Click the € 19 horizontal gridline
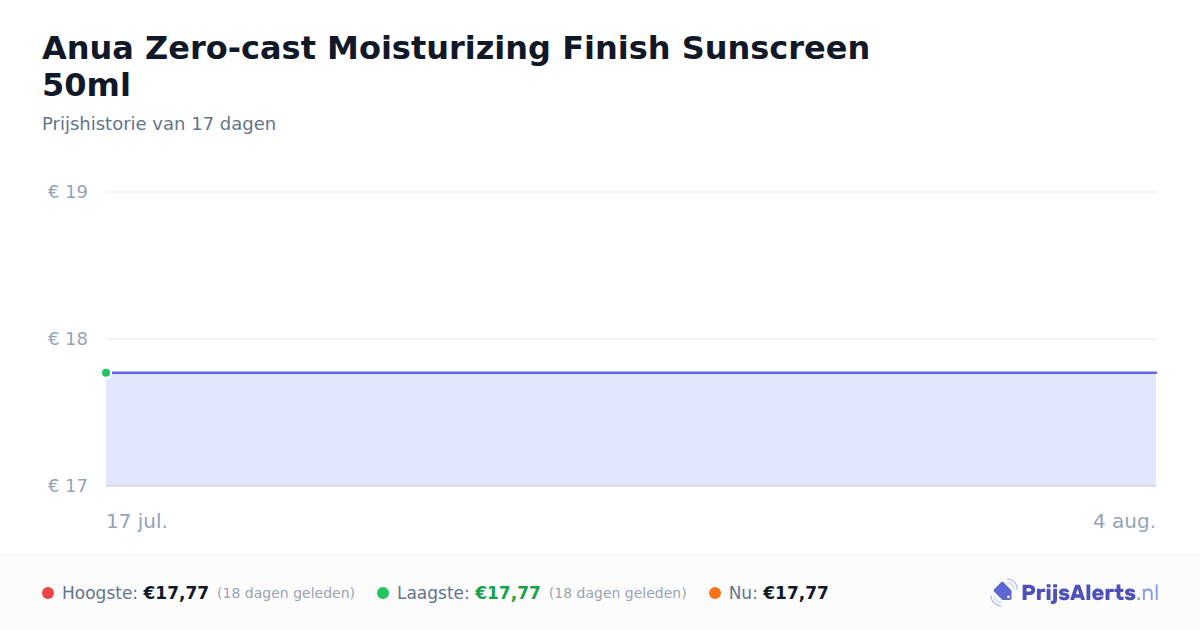1200x630 pixels. click(631, 192)
